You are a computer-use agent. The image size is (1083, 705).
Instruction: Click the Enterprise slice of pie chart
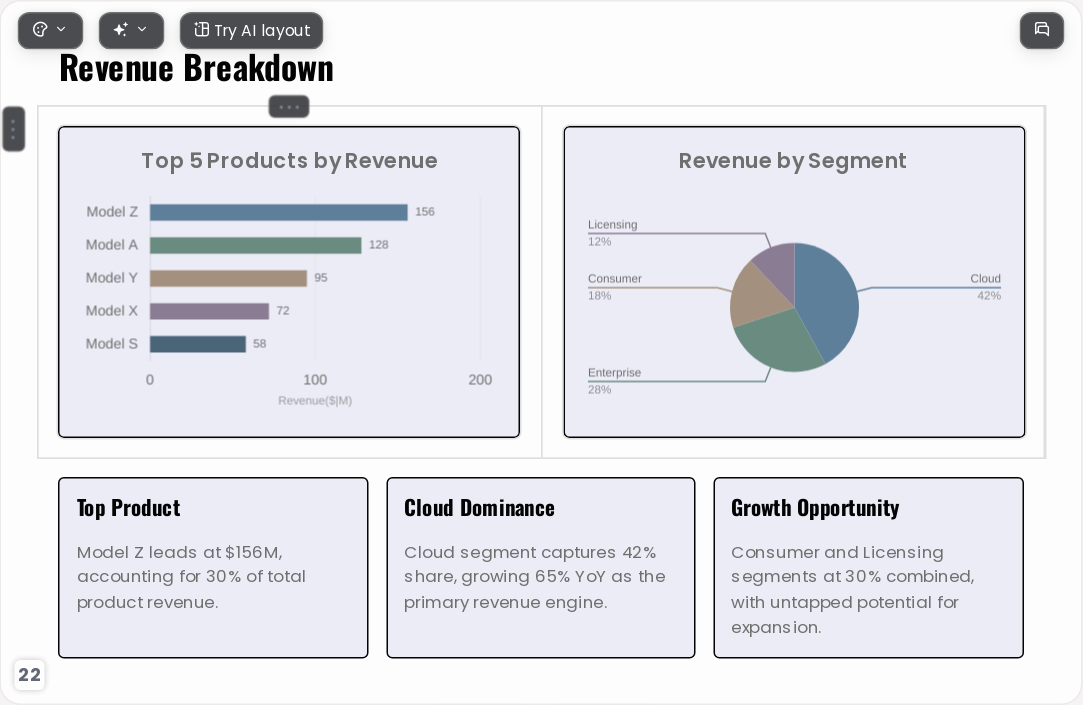coord(780,341)
